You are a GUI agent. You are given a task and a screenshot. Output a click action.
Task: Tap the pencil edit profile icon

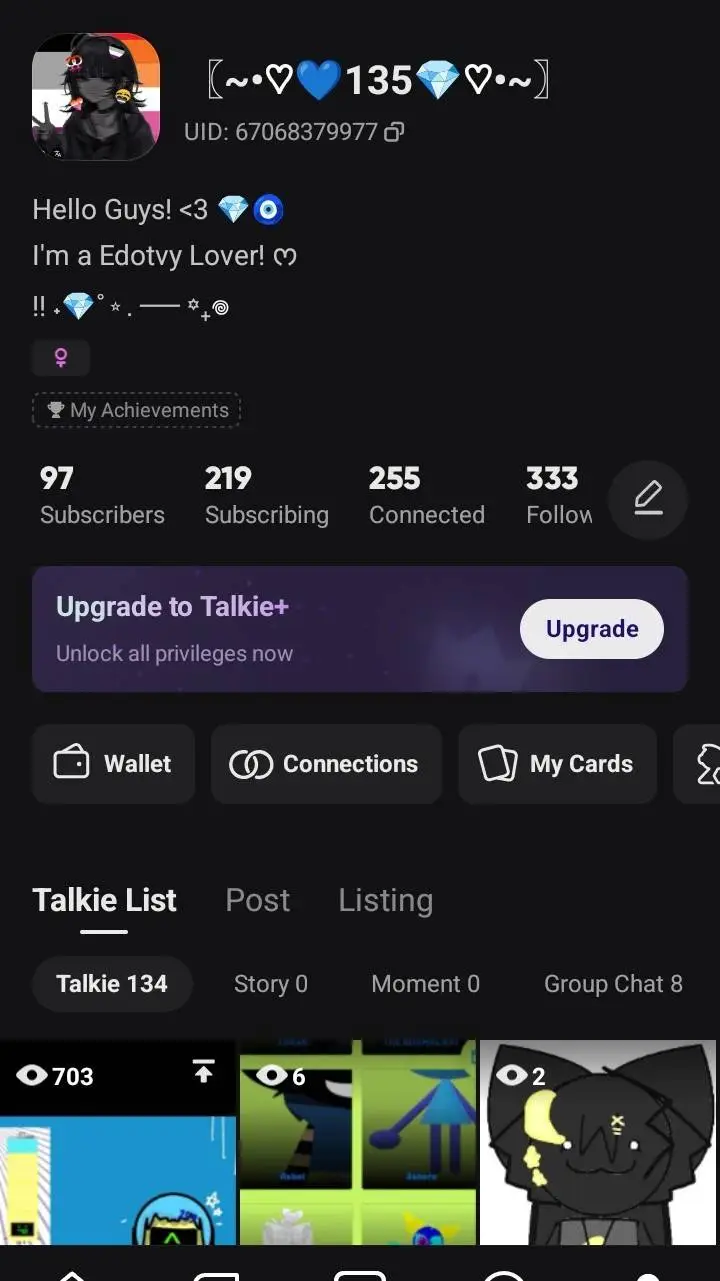648,498
